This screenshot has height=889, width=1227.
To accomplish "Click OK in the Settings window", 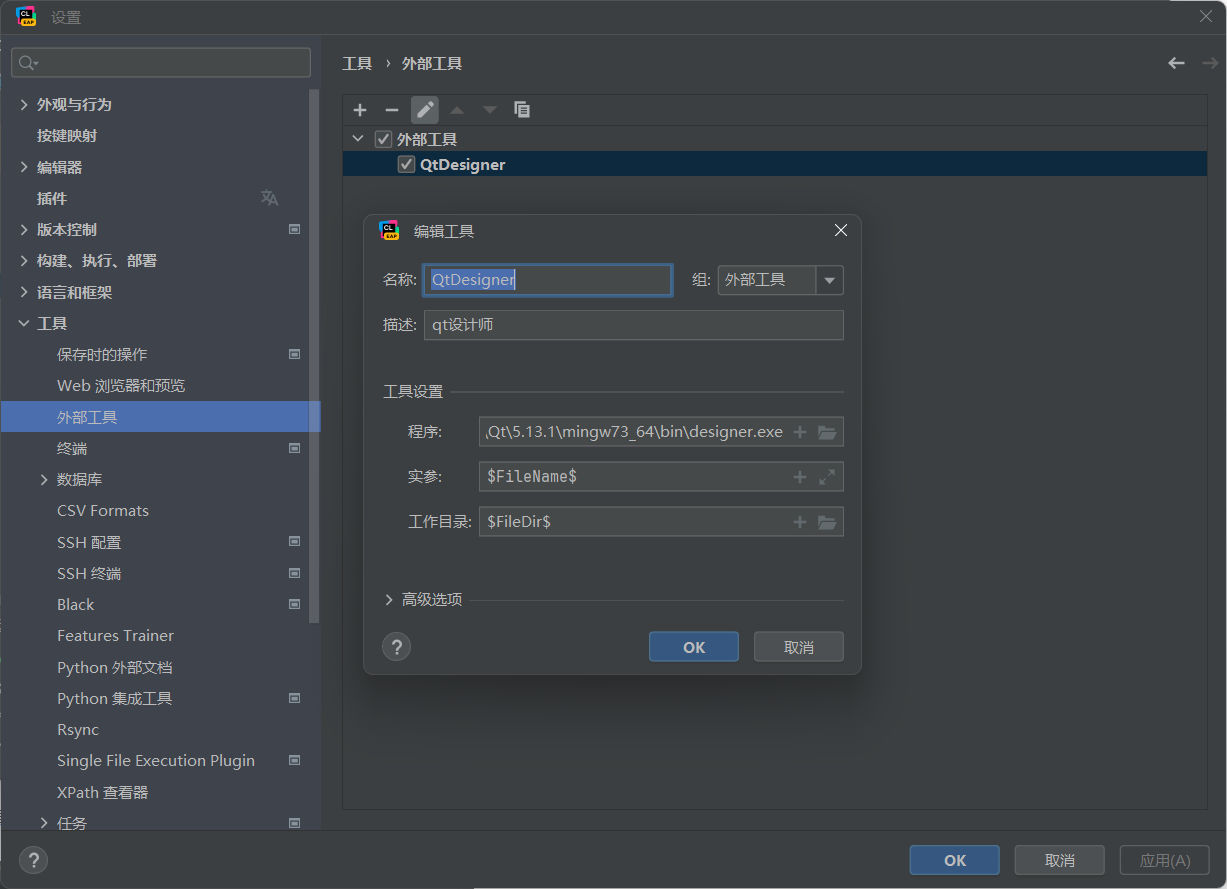I will 955,860.
